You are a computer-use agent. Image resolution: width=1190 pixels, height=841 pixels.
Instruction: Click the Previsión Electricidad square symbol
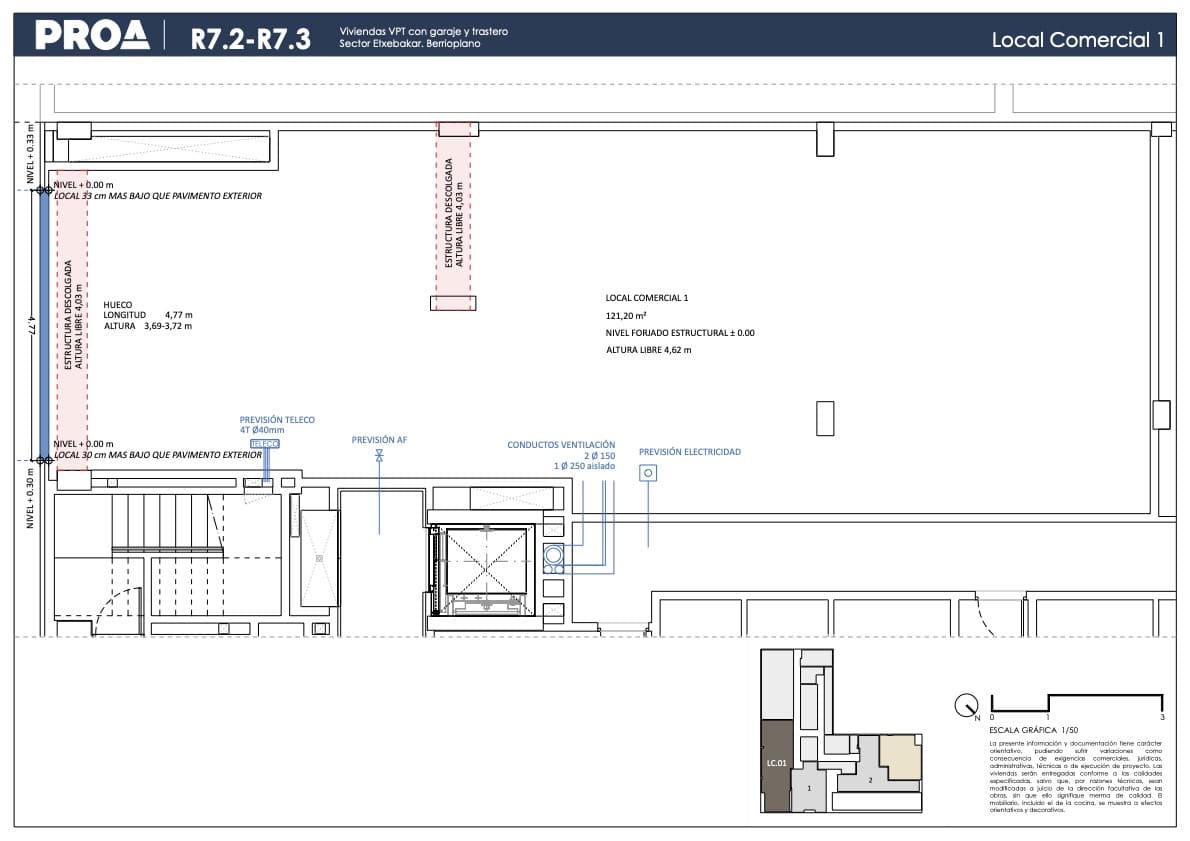tap(648, 473)
